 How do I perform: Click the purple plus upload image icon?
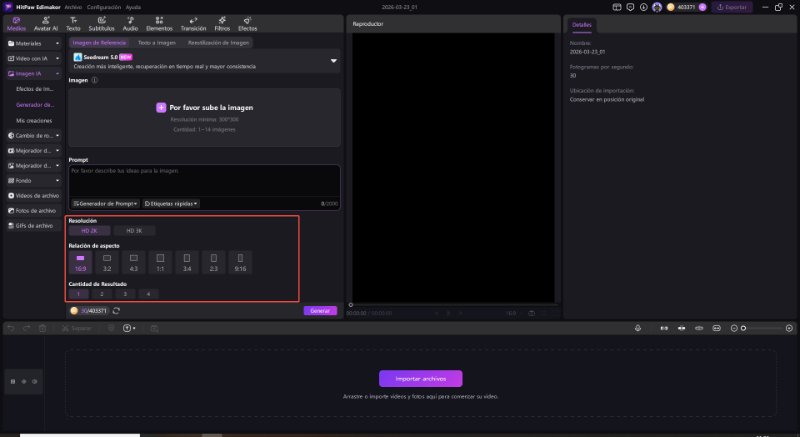pyautogui.click(x=161, y=108)
